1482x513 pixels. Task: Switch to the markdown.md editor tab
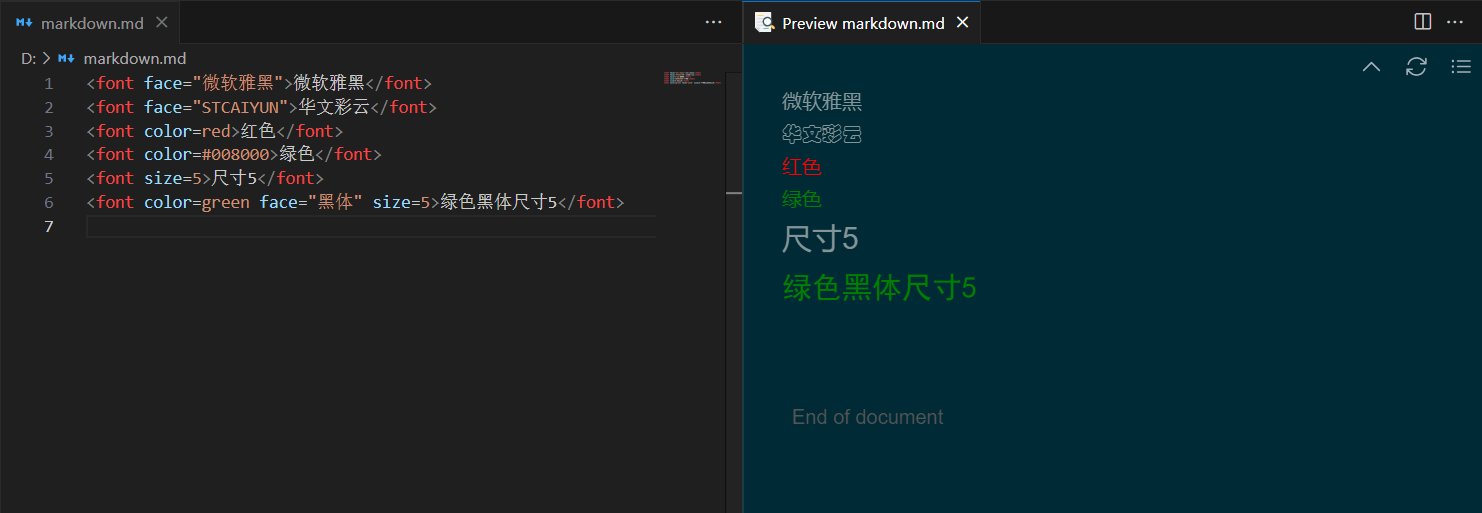click(90, 22)
